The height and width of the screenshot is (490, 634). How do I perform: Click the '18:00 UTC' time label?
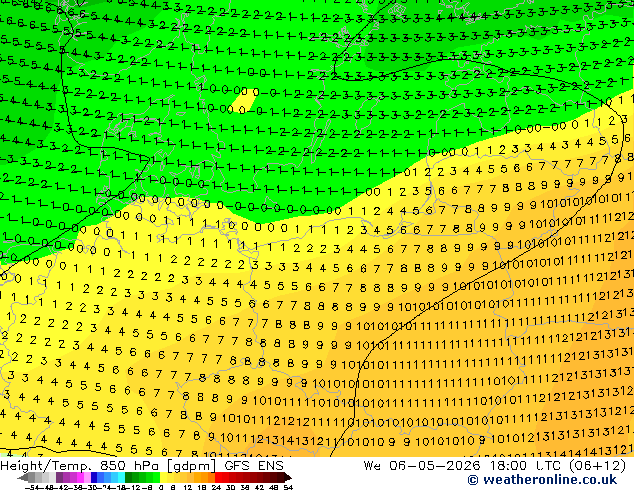(528, 466)
